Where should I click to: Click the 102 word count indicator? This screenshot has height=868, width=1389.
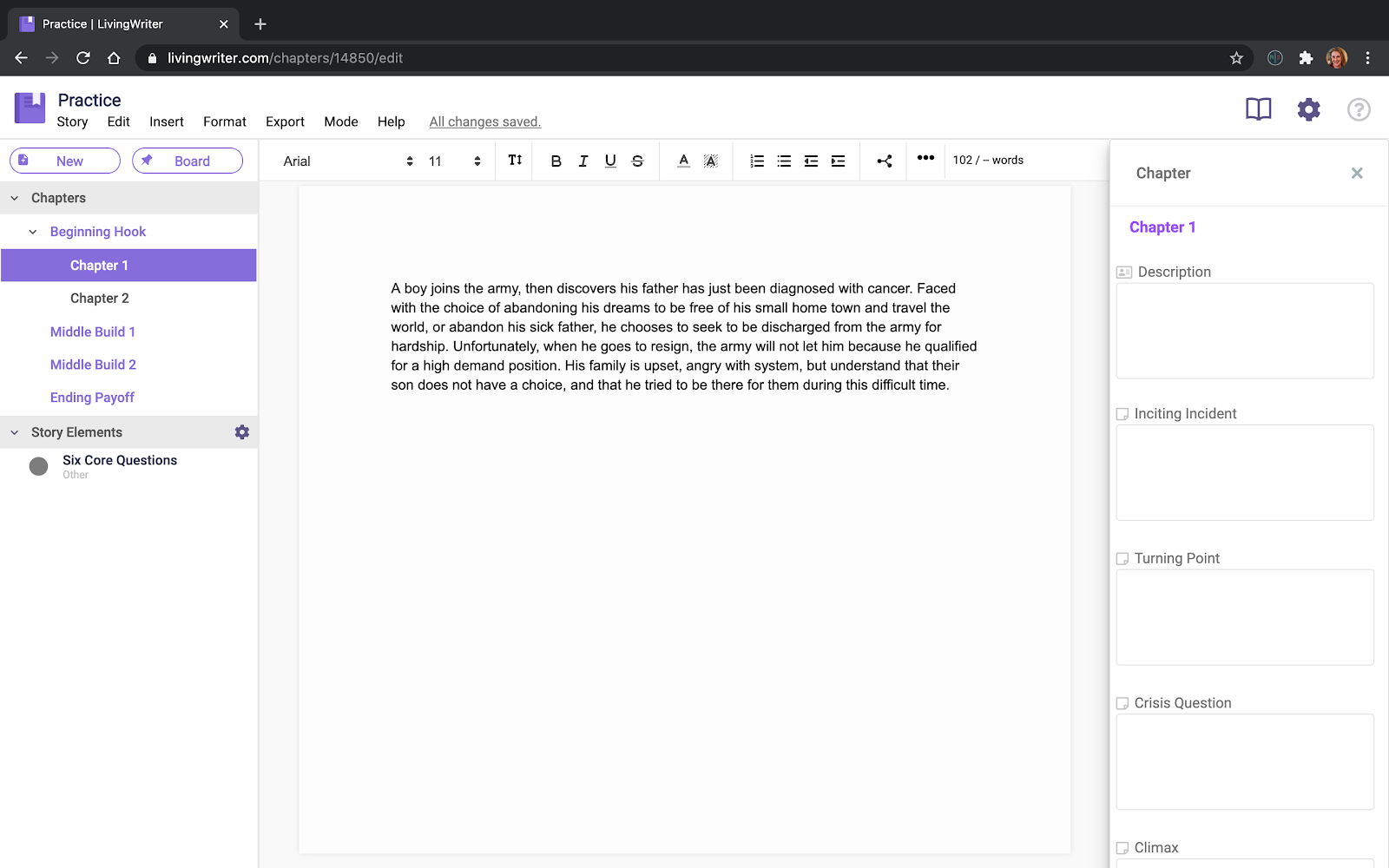point(988,160)
